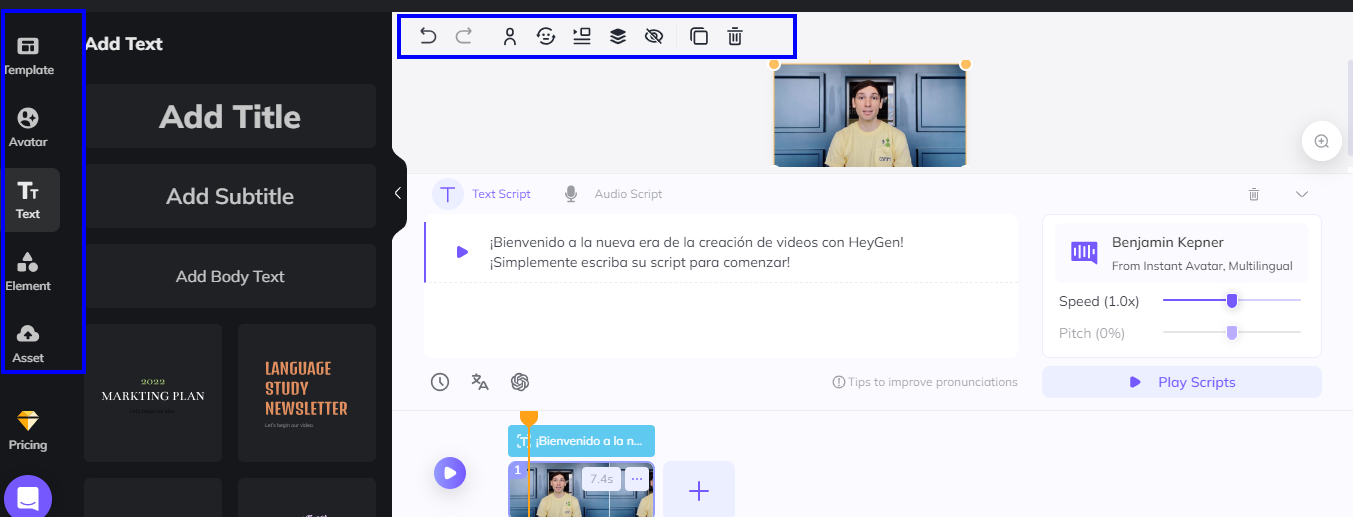Open Tips to improve pronunciations
This screenshot has width=1353, height=517.
pyautogui.click(x=925, y=382)
